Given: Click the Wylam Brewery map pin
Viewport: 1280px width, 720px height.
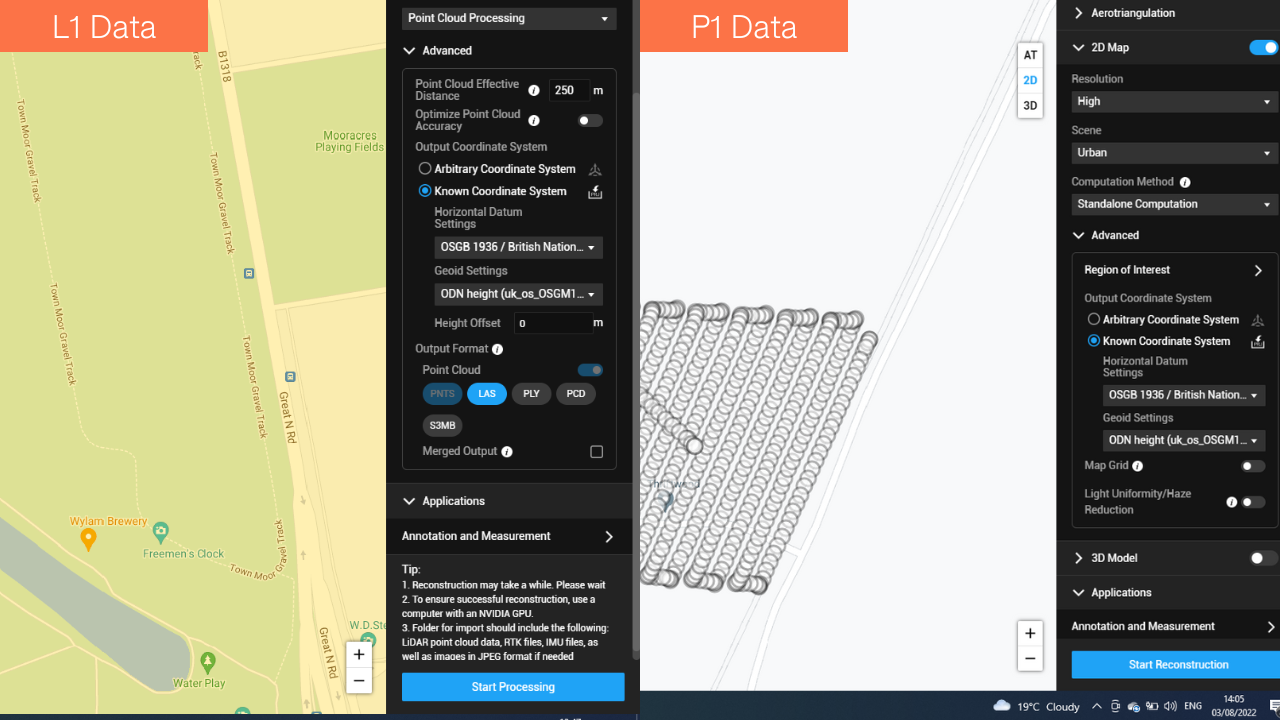Looking at the screenshot, I should click(88, 540).
